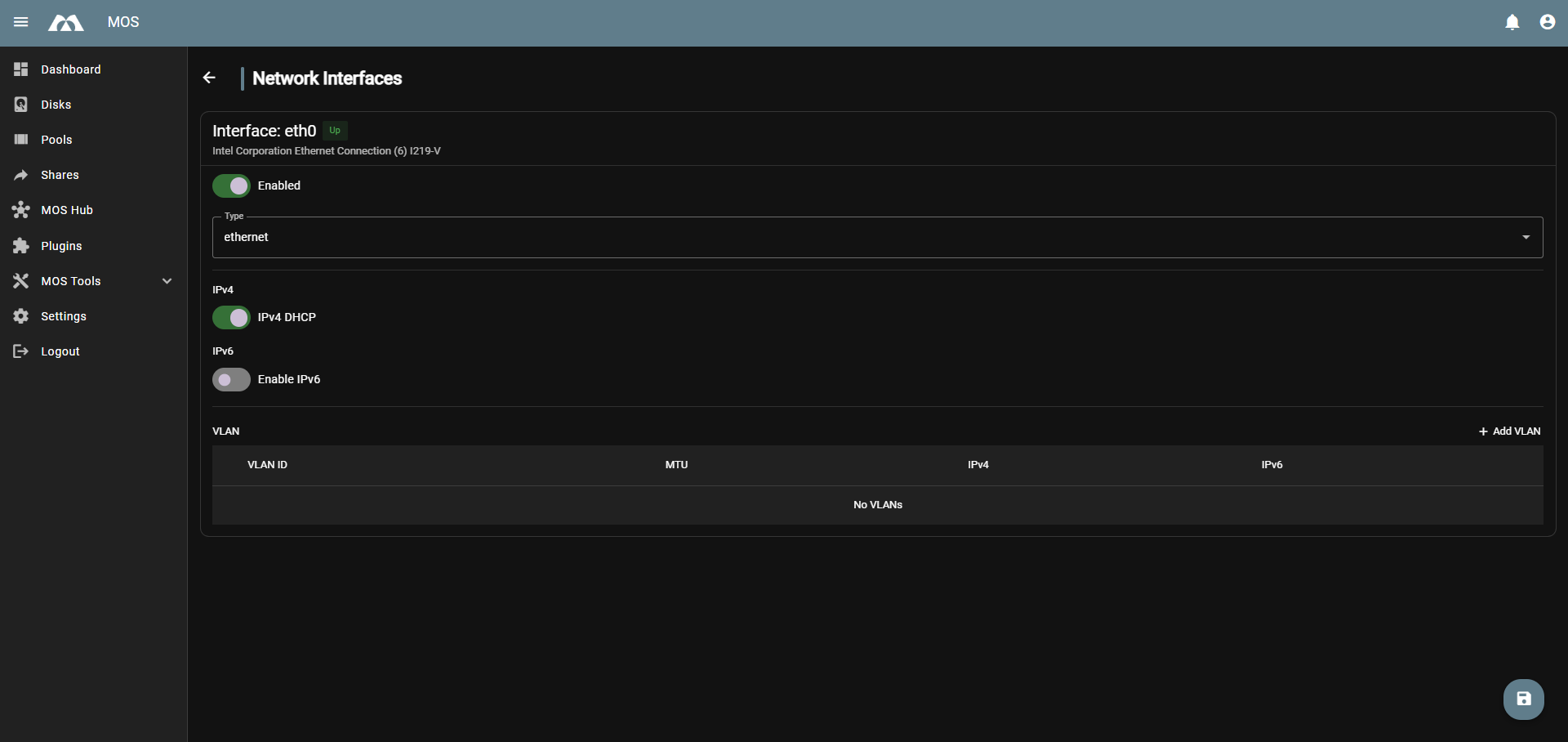Click the Add VLAN button

point(1509,431)
